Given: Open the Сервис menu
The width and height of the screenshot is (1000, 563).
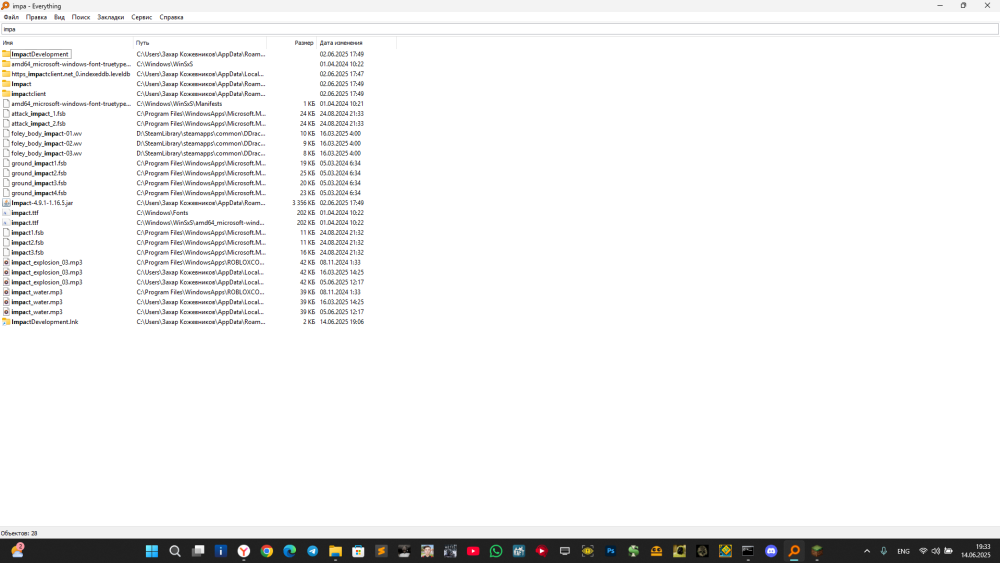Looking at the screenshot, I should [142, 17].
